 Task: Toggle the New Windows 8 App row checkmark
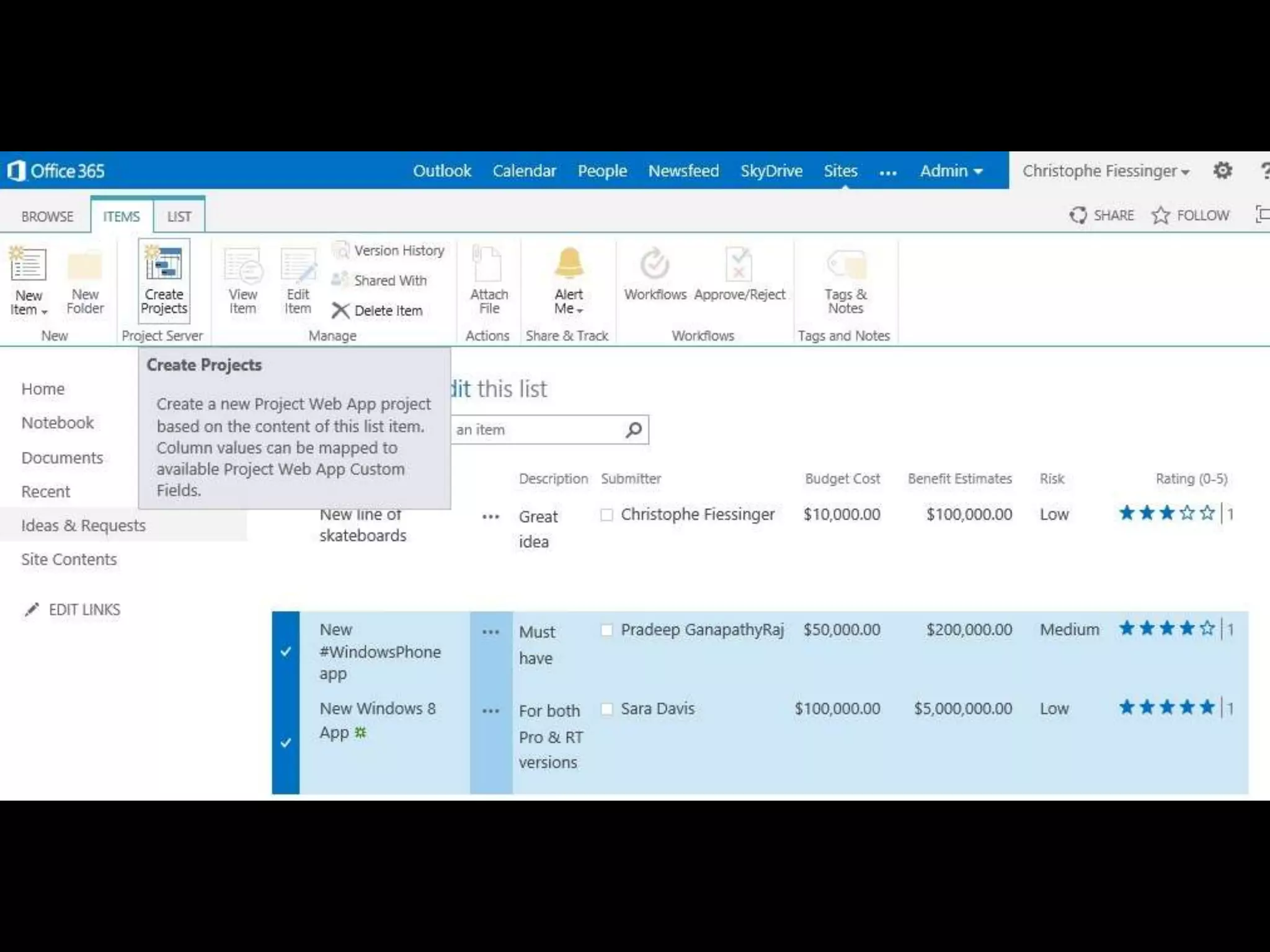pyautogui.click(x=286, y=743)
